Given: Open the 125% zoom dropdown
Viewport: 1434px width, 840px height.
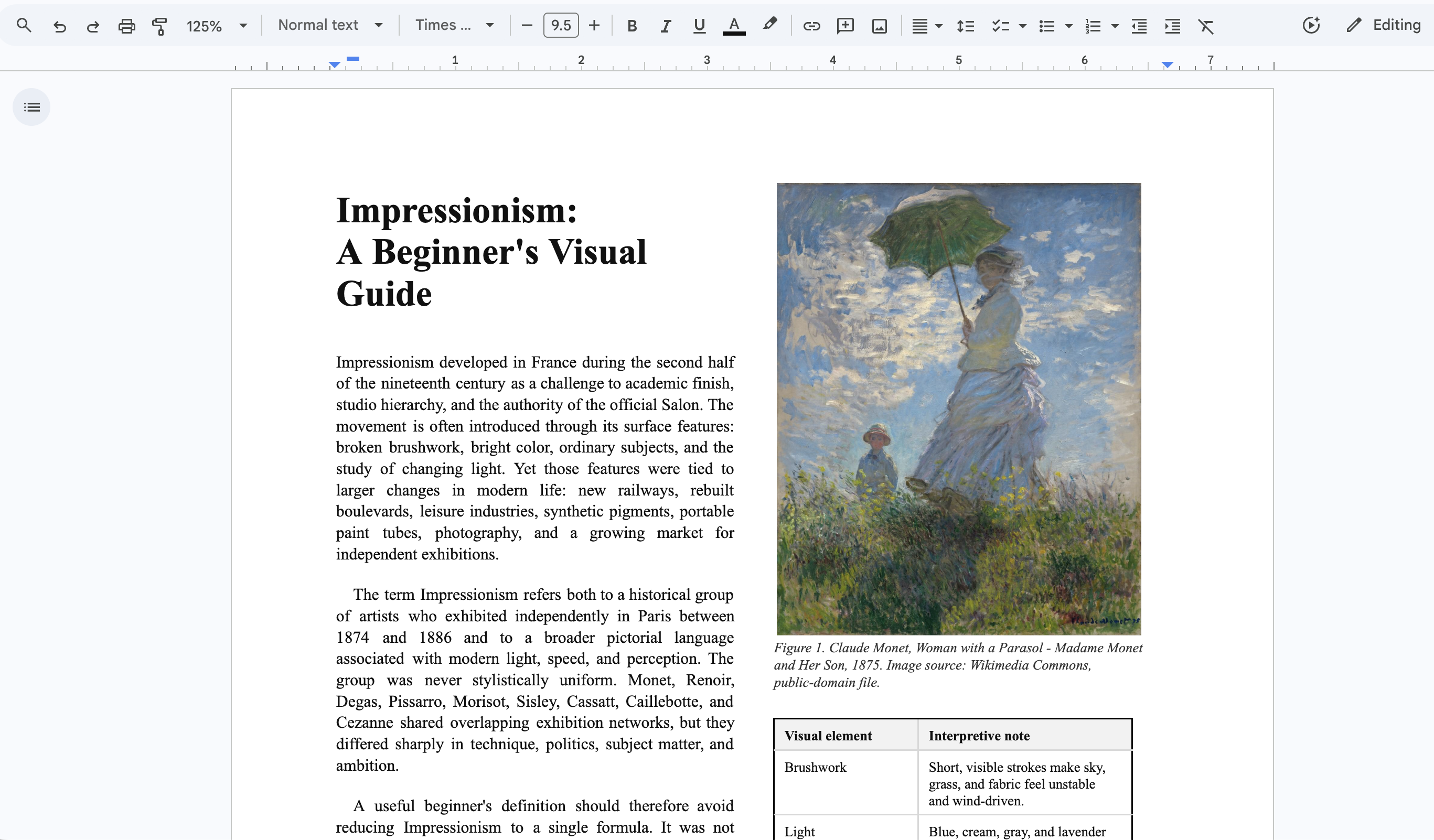Looking at the screenshot, I should pos(217,26).
